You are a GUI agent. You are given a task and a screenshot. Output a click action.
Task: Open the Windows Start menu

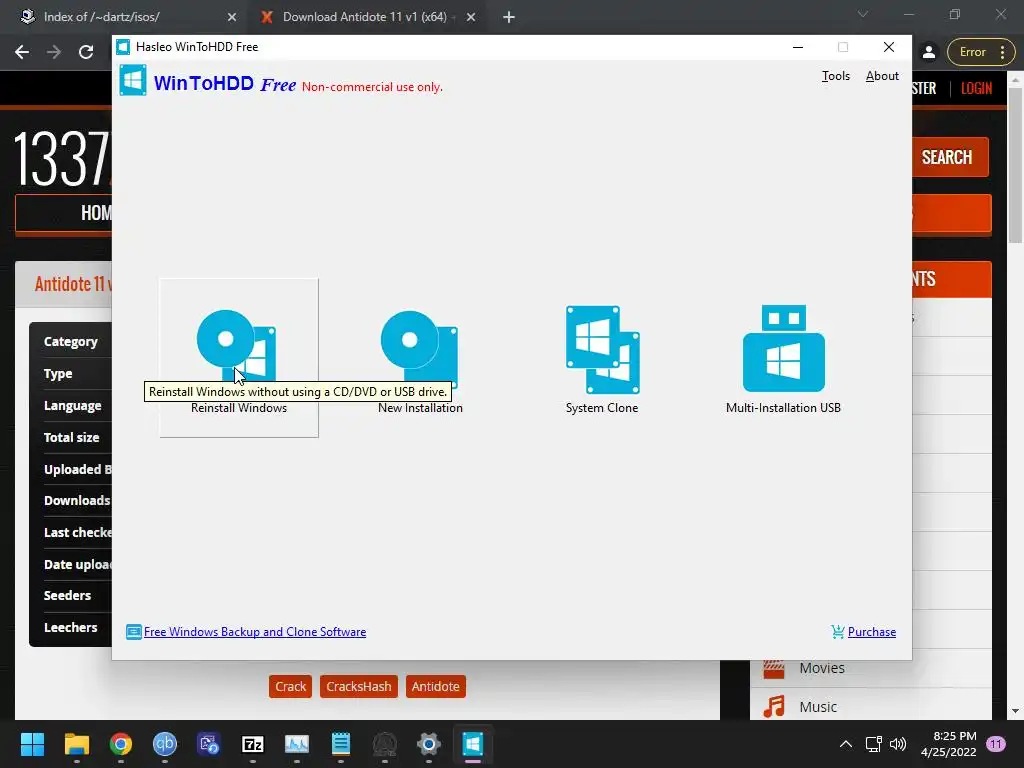coord(32,744)
